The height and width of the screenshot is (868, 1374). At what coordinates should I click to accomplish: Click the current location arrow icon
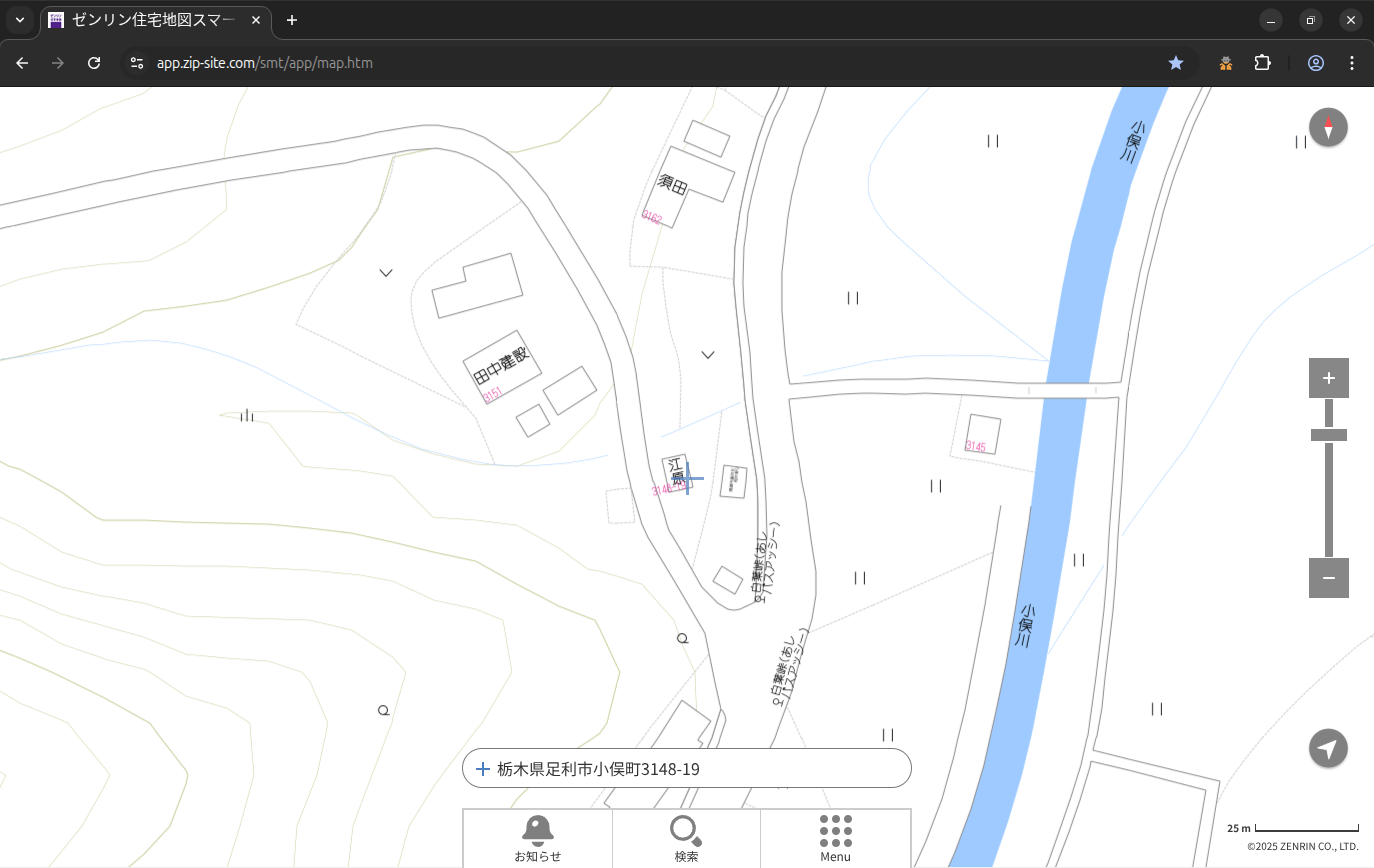pyautogui.click(x=1328, y=748)
